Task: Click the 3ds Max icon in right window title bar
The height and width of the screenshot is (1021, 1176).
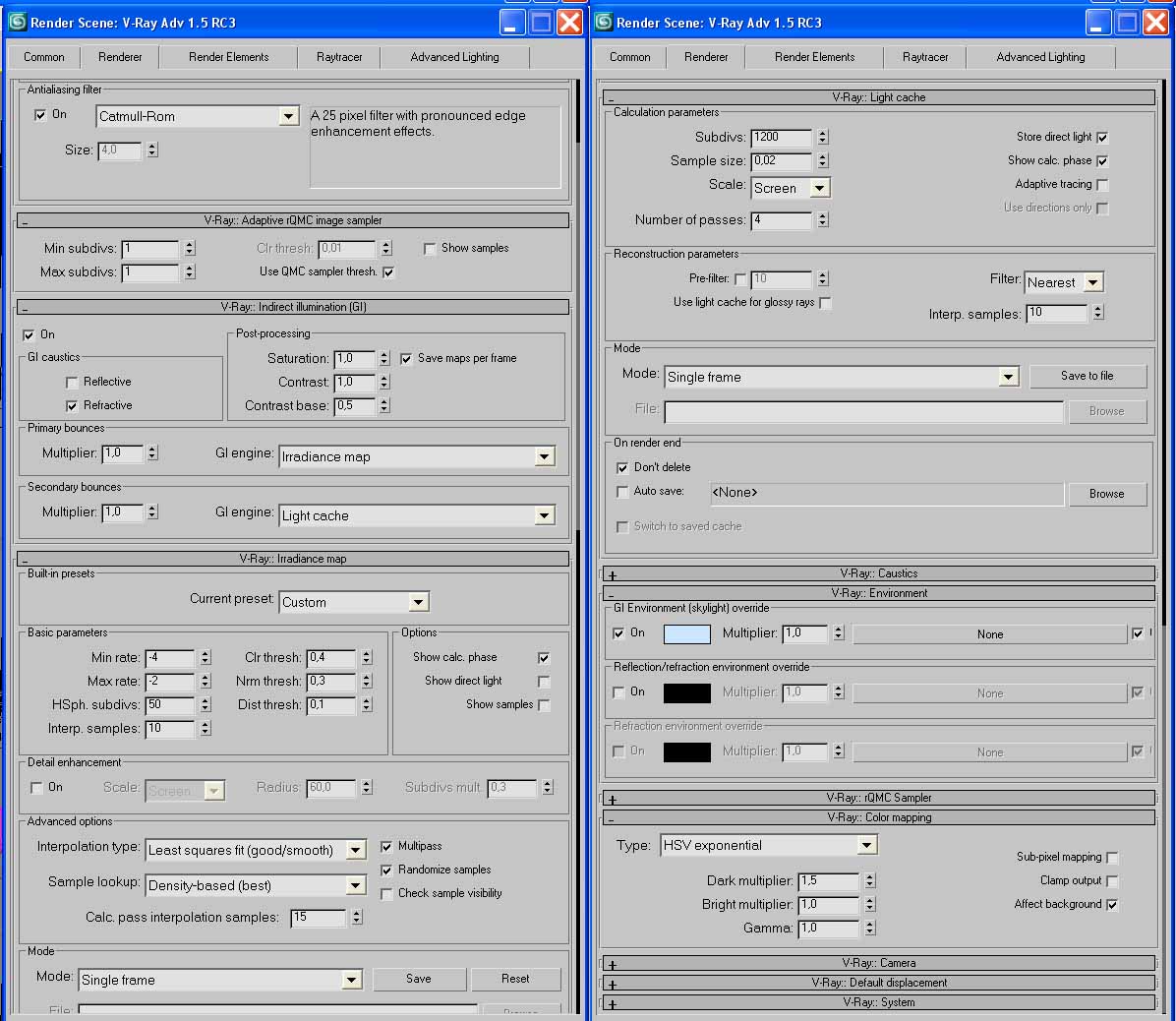Action: (x=603, y=22)
